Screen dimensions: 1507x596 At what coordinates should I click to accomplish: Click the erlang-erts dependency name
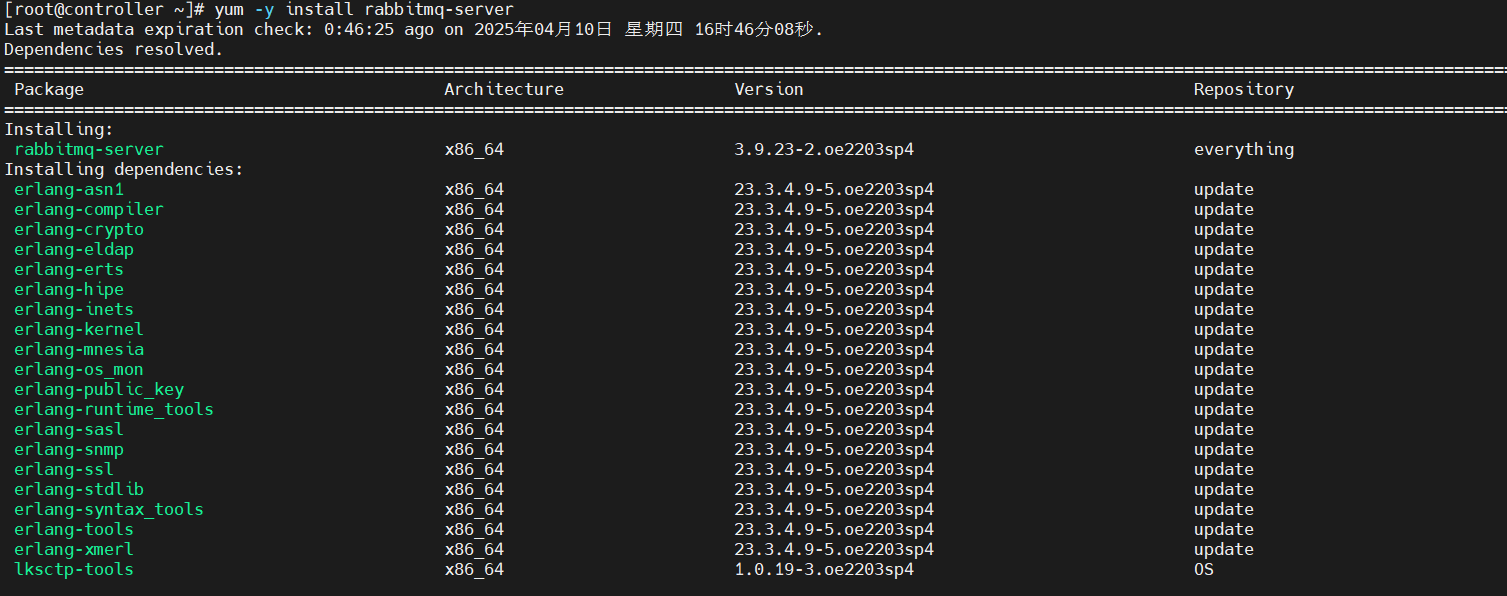pyautogui.click(x=68, y=269)
